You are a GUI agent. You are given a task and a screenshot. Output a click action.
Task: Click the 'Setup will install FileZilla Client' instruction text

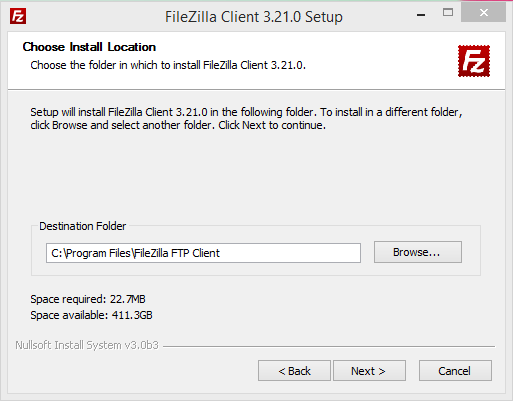coord(246,118)
